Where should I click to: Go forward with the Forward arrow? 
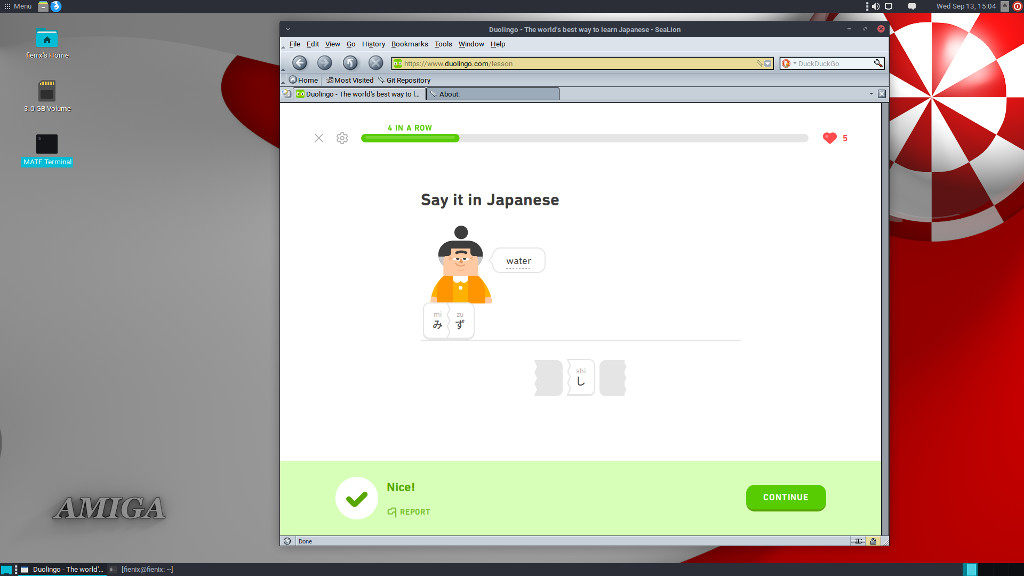point(325,63)
